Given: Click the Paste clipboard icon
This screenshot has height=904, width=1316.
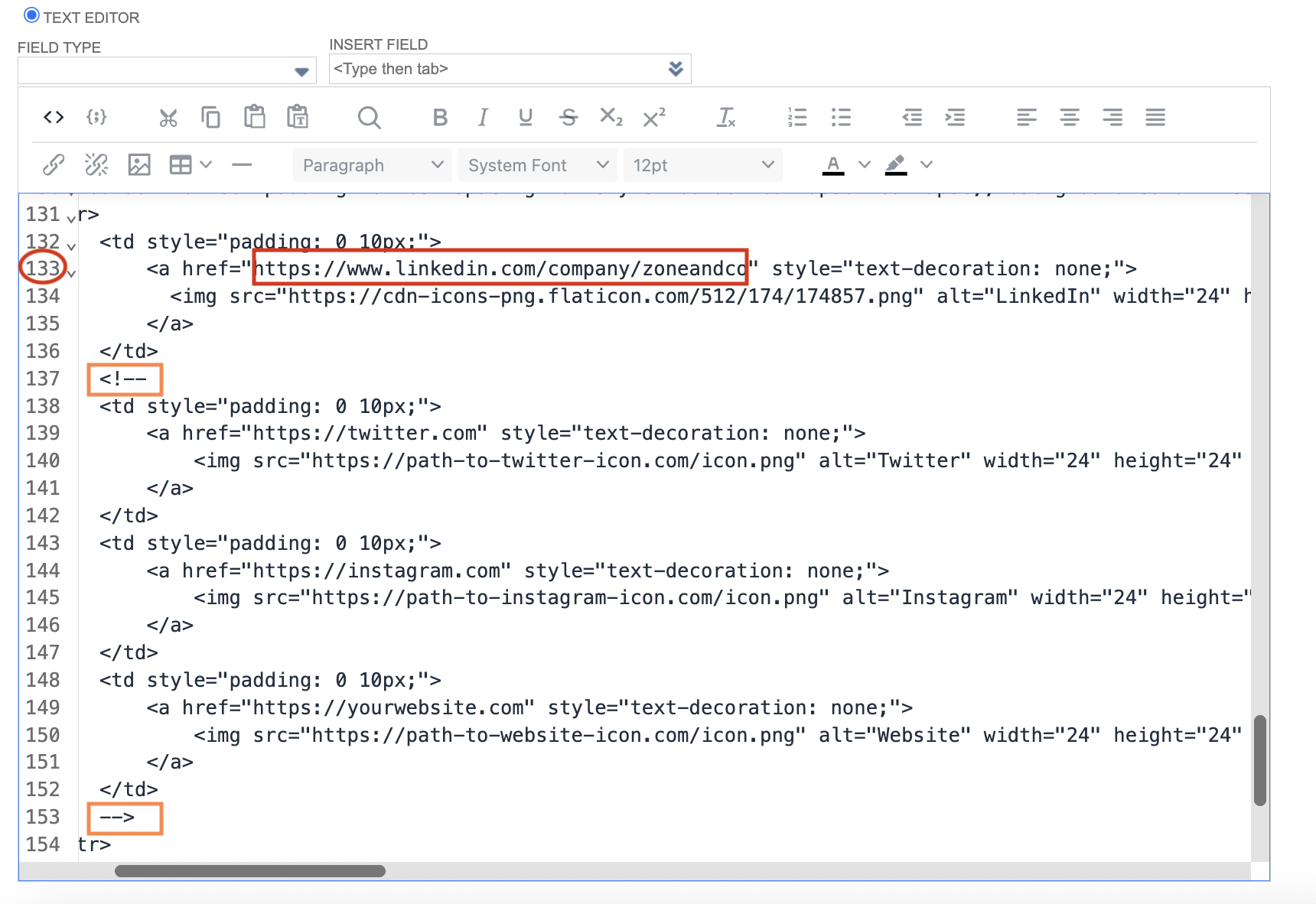Looking at the screenshot, I should click(254, 117).
